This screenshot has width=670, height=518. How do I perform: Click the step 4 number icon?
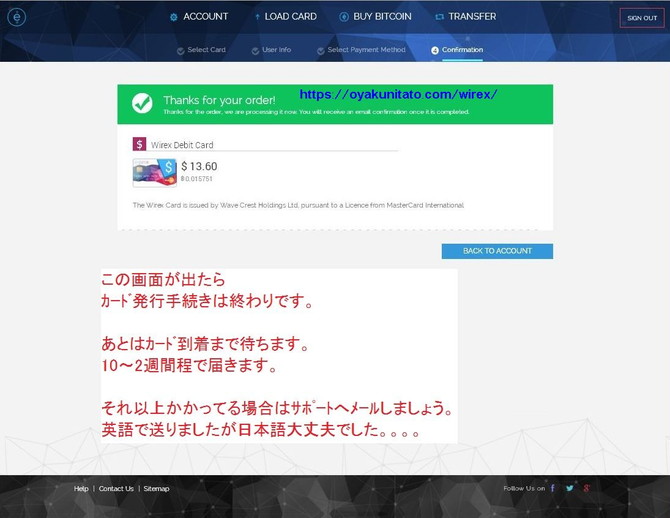click(435, 50)
